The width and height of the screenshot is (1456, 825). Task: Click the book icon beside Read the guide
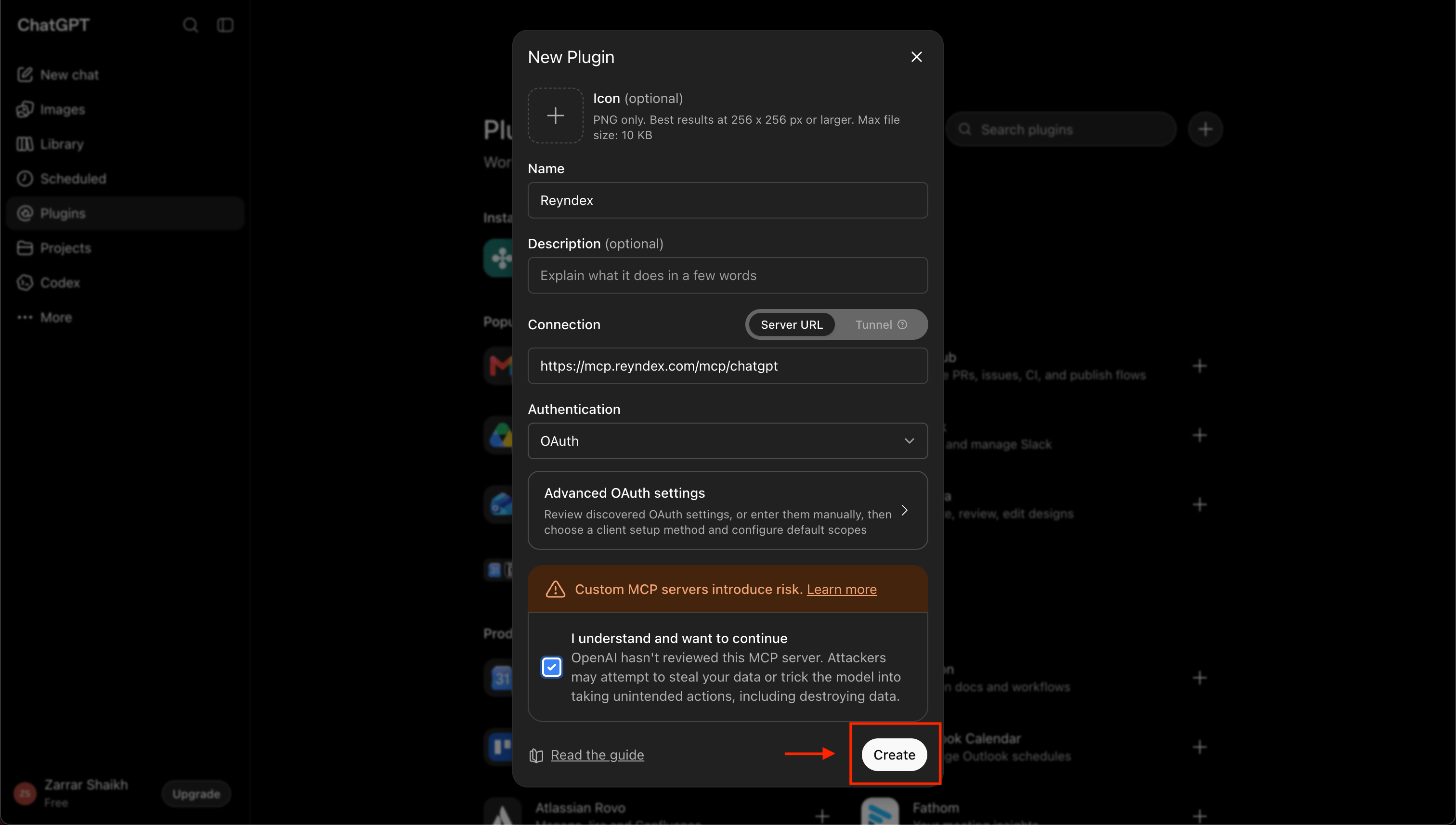[x=536, y=755]
